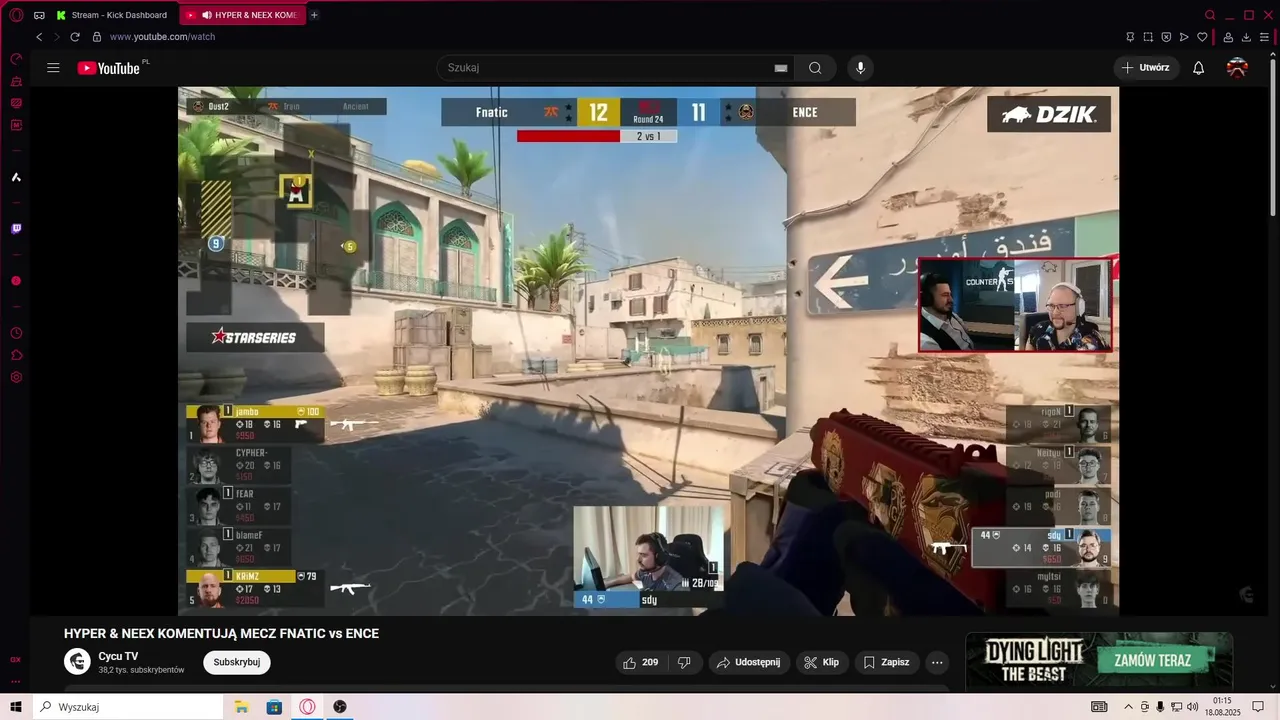Viewport: 1280px width, 720px height.
Task: Click the pinboard pin icon in toolbar
Action: click(1130, 37)
